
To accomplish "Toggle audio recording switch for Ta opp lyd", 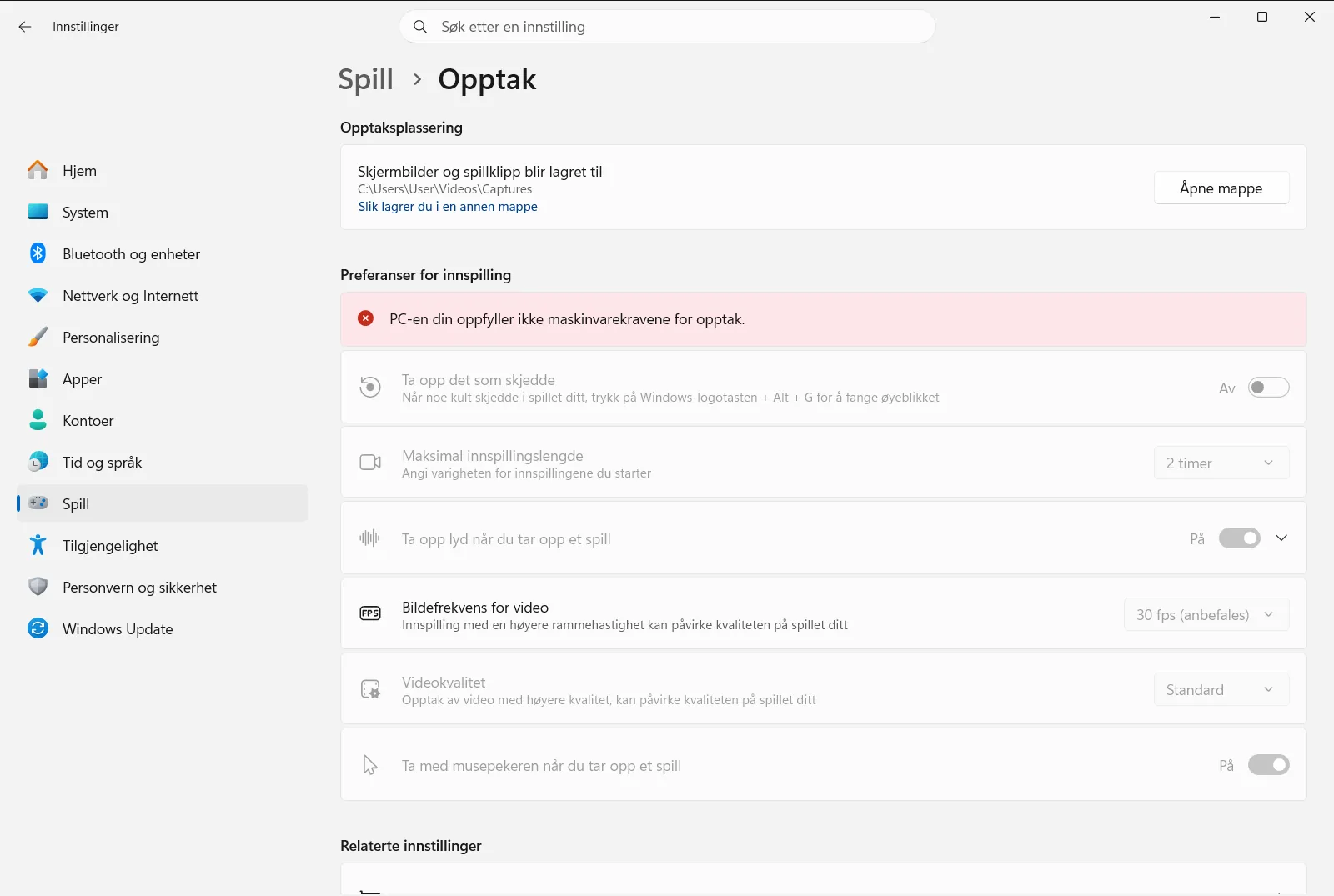I will coord(1240,538).
